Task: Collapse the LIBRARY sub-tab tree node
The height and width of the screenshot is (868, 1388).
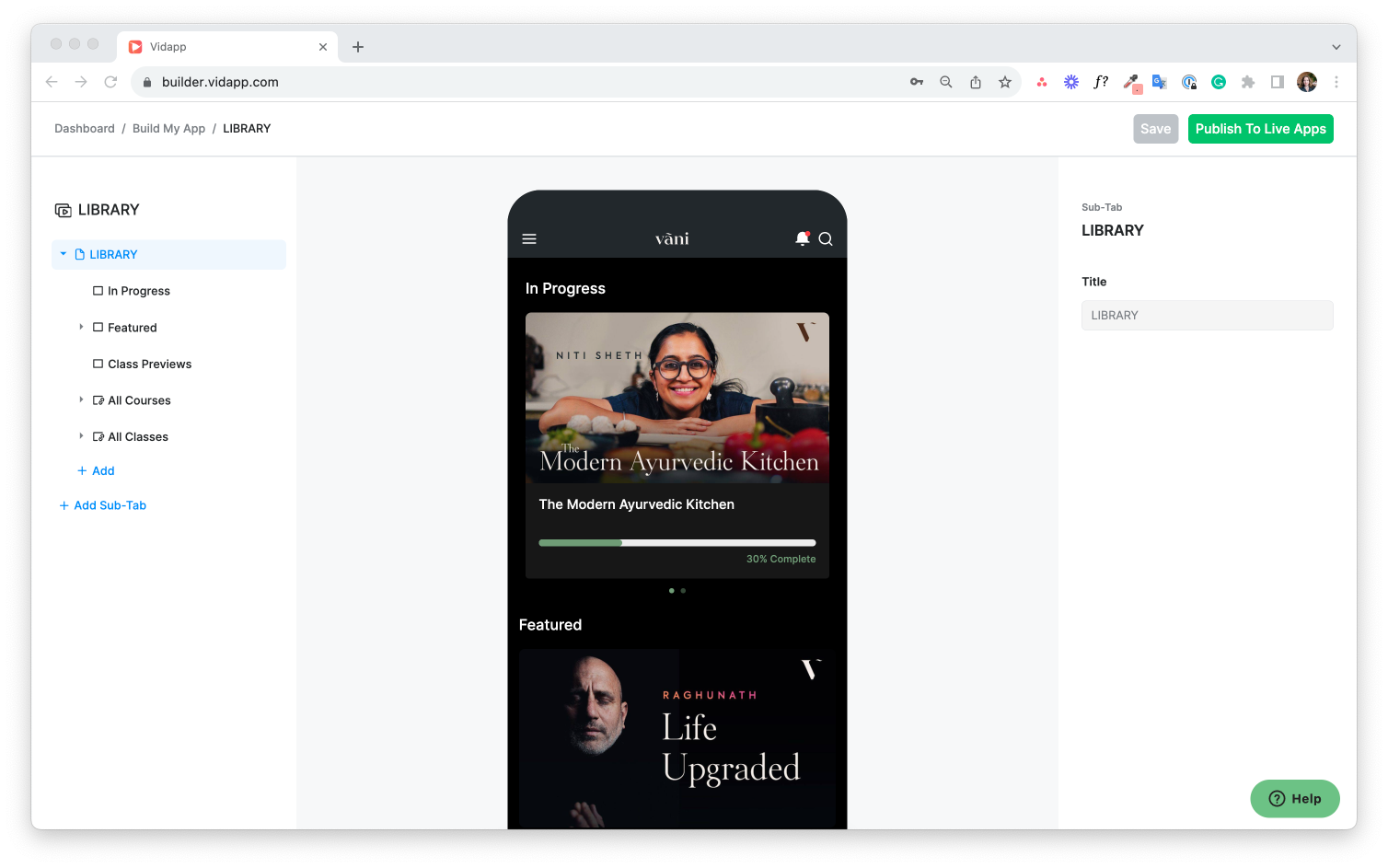Action: tap(64, 254)
